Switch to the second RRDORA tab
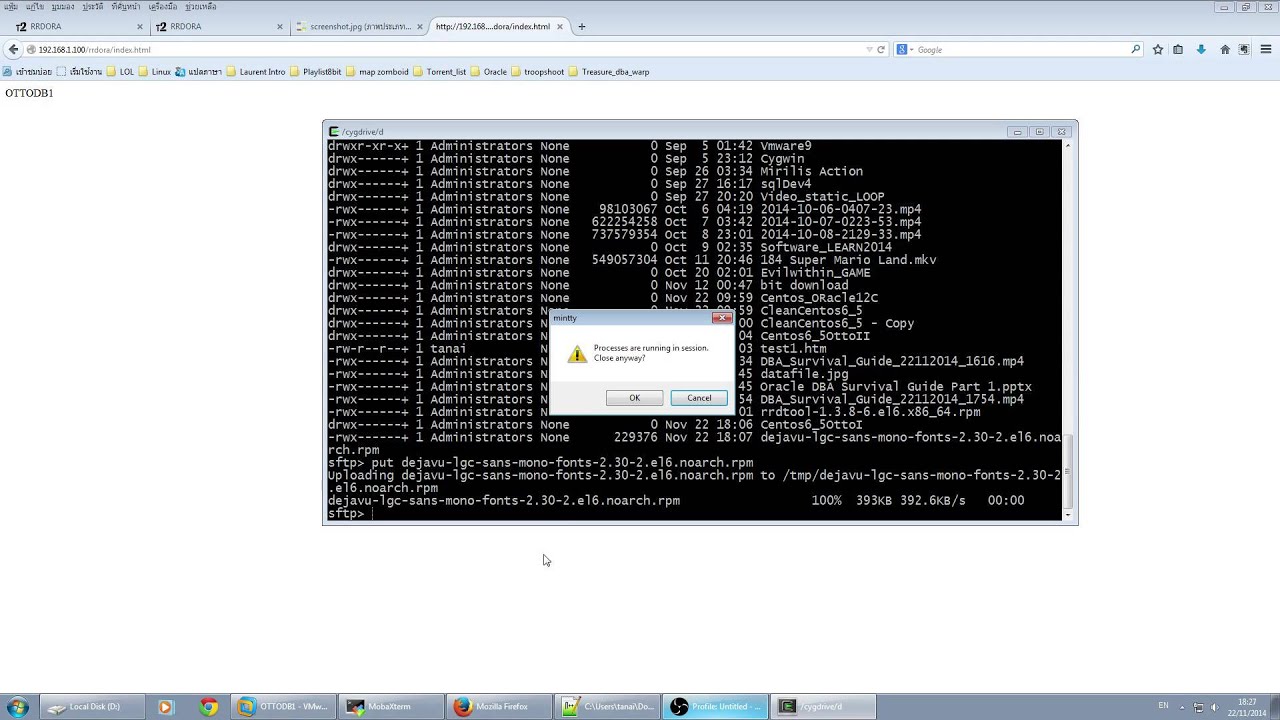Image resolution: width=1280 pixels, height=720 pixels. [219, 27]
